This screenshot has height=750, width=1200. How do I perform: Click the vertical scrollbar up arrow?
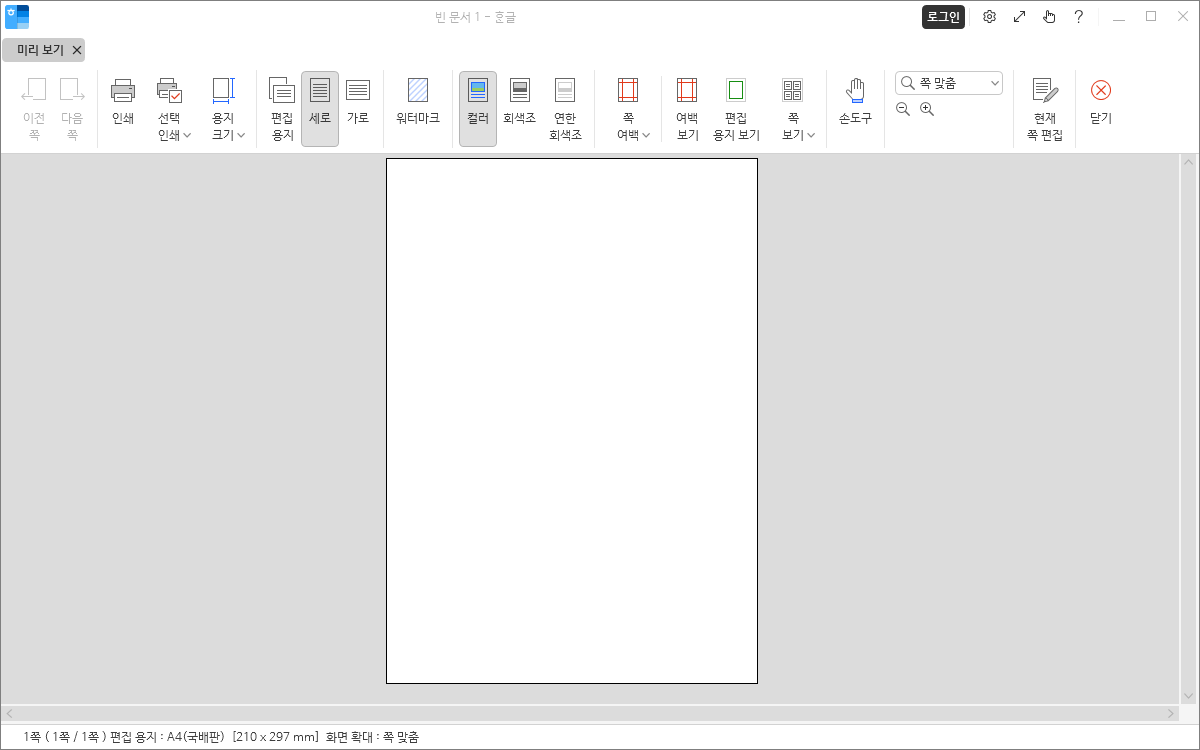click(x=1188, y=162)
